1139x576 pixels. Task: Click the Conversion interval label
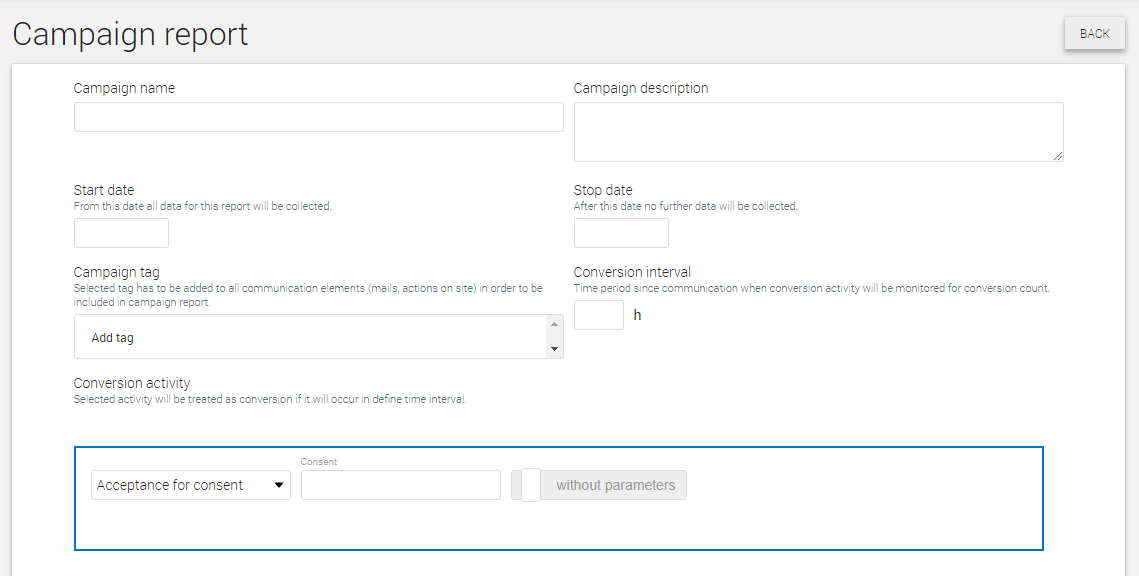click(632, 272)
